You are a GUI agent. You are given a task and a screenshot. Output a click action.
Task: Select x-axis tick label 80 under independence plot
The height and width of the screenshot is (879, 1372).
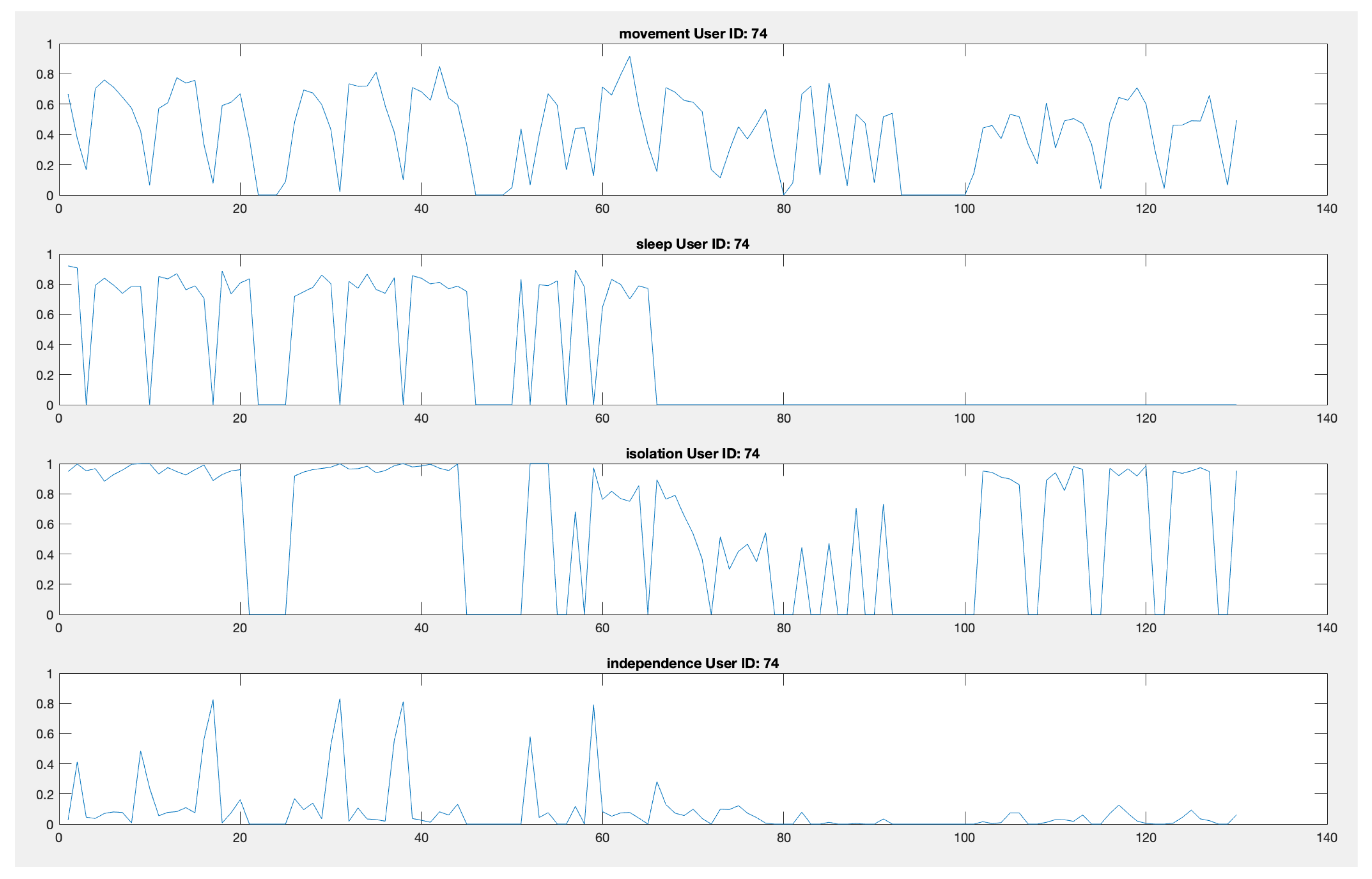coord(784,837)
